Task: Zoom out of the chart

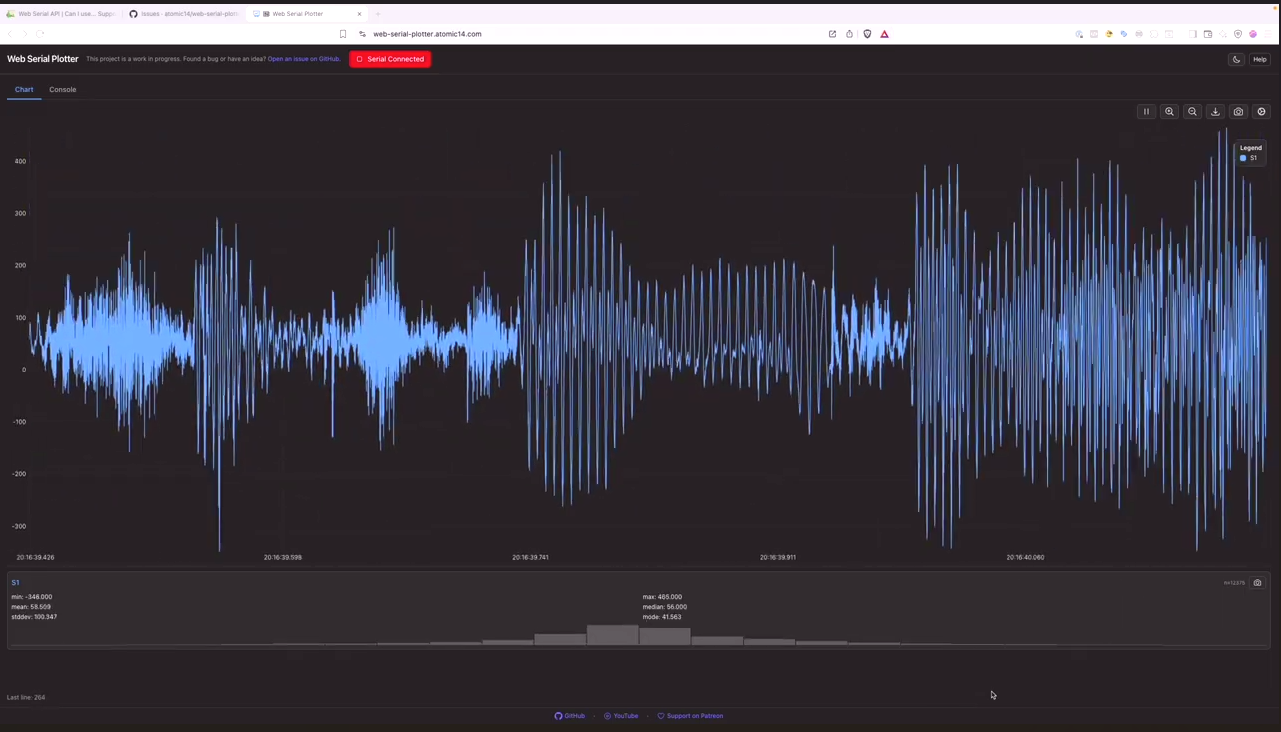Action: pyautogui.click(x=1192, y=112)
